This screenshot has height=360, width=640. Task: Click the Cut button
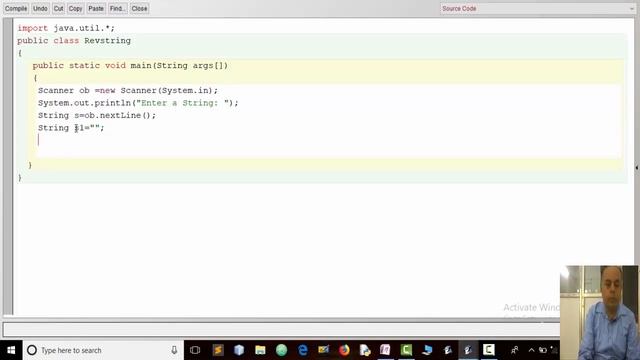pos(58,9)
